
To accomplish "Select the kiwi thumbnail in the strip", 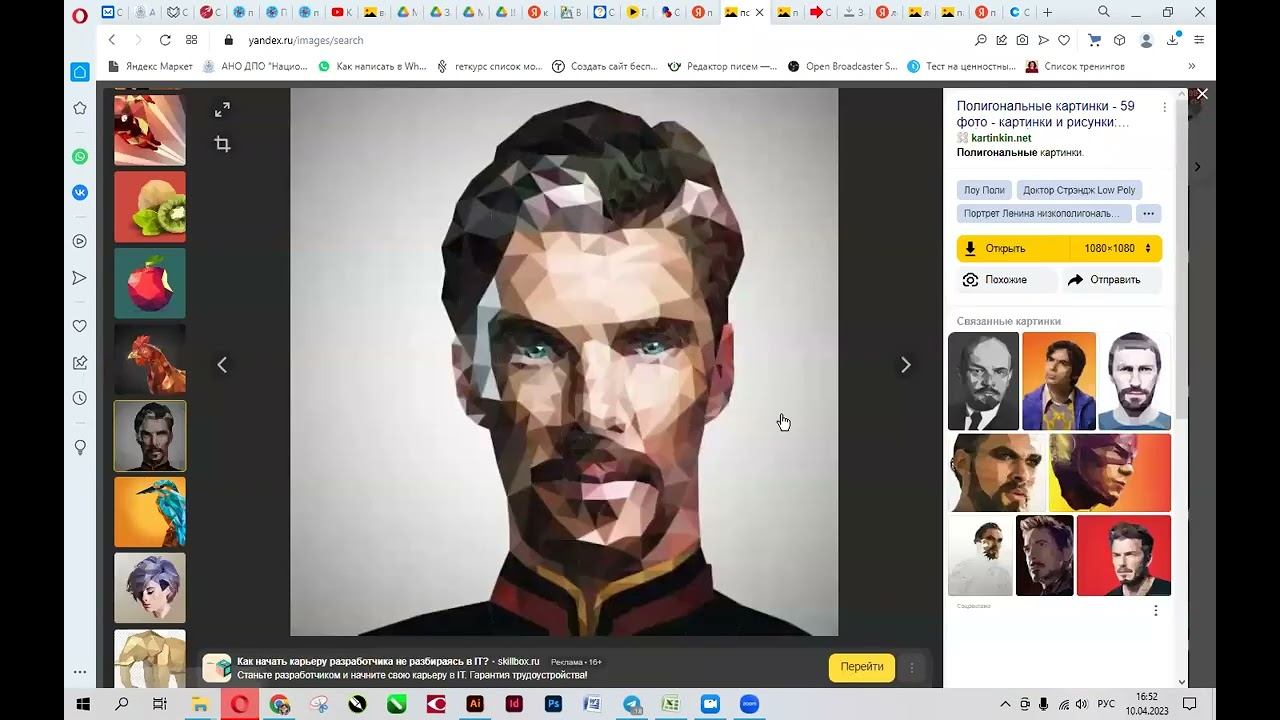I will [150, 207].
